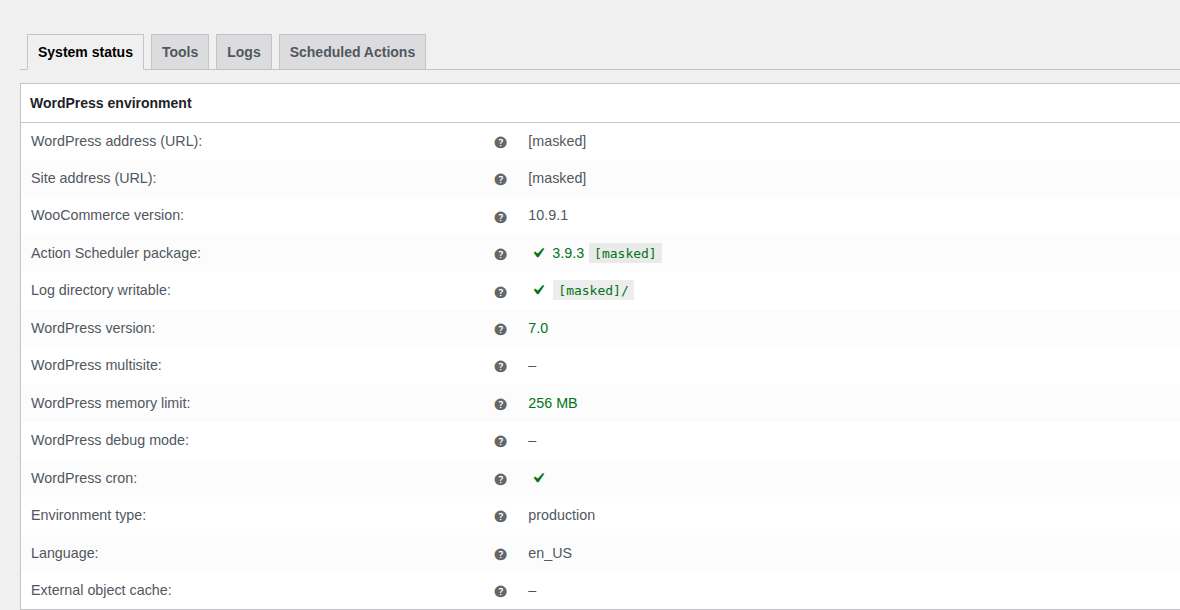Click help icon for WordPress version

[x=500, y=329]
